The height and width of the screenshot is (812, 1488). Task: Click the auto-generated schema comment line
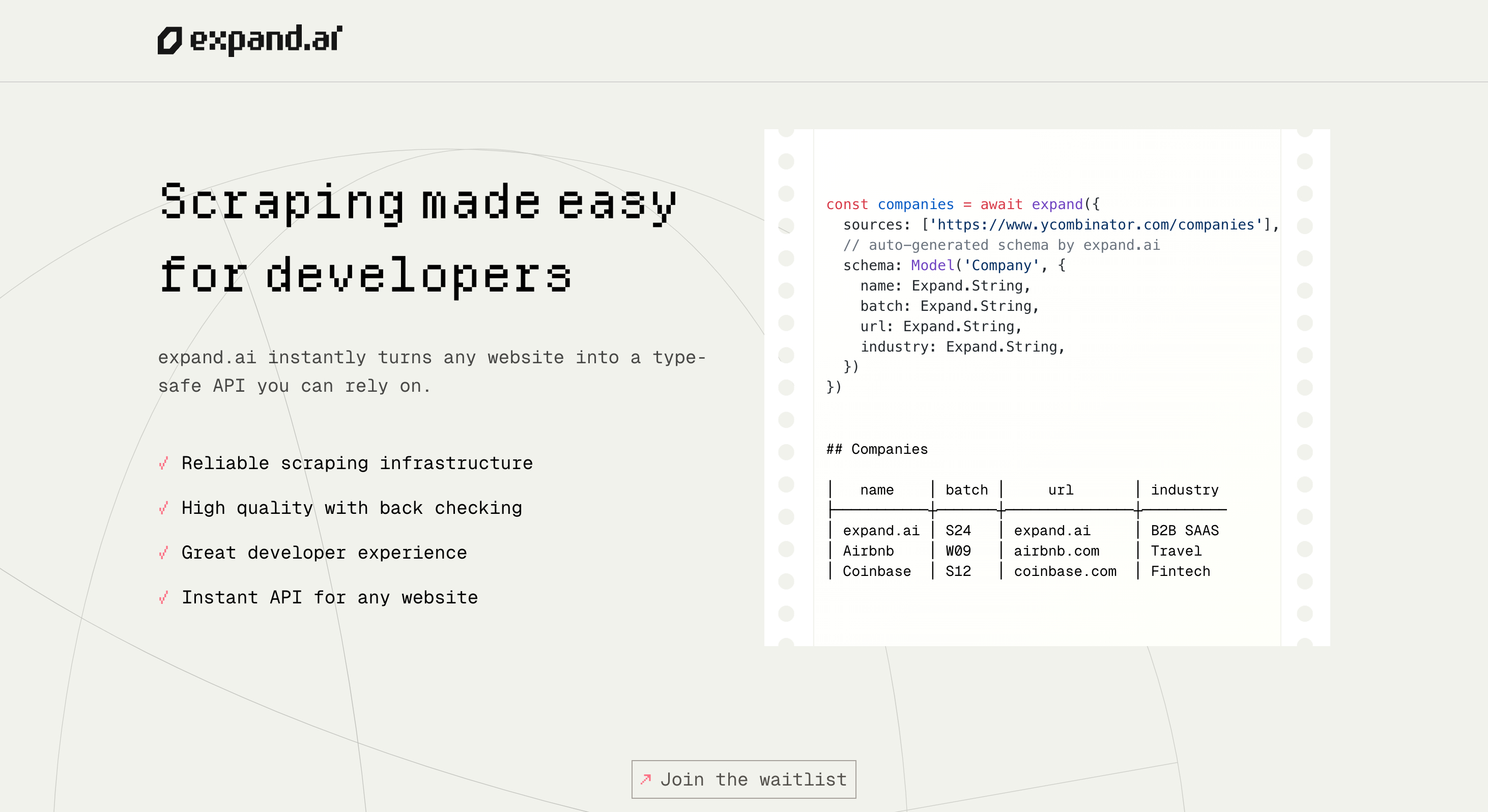coord(1001,245)
